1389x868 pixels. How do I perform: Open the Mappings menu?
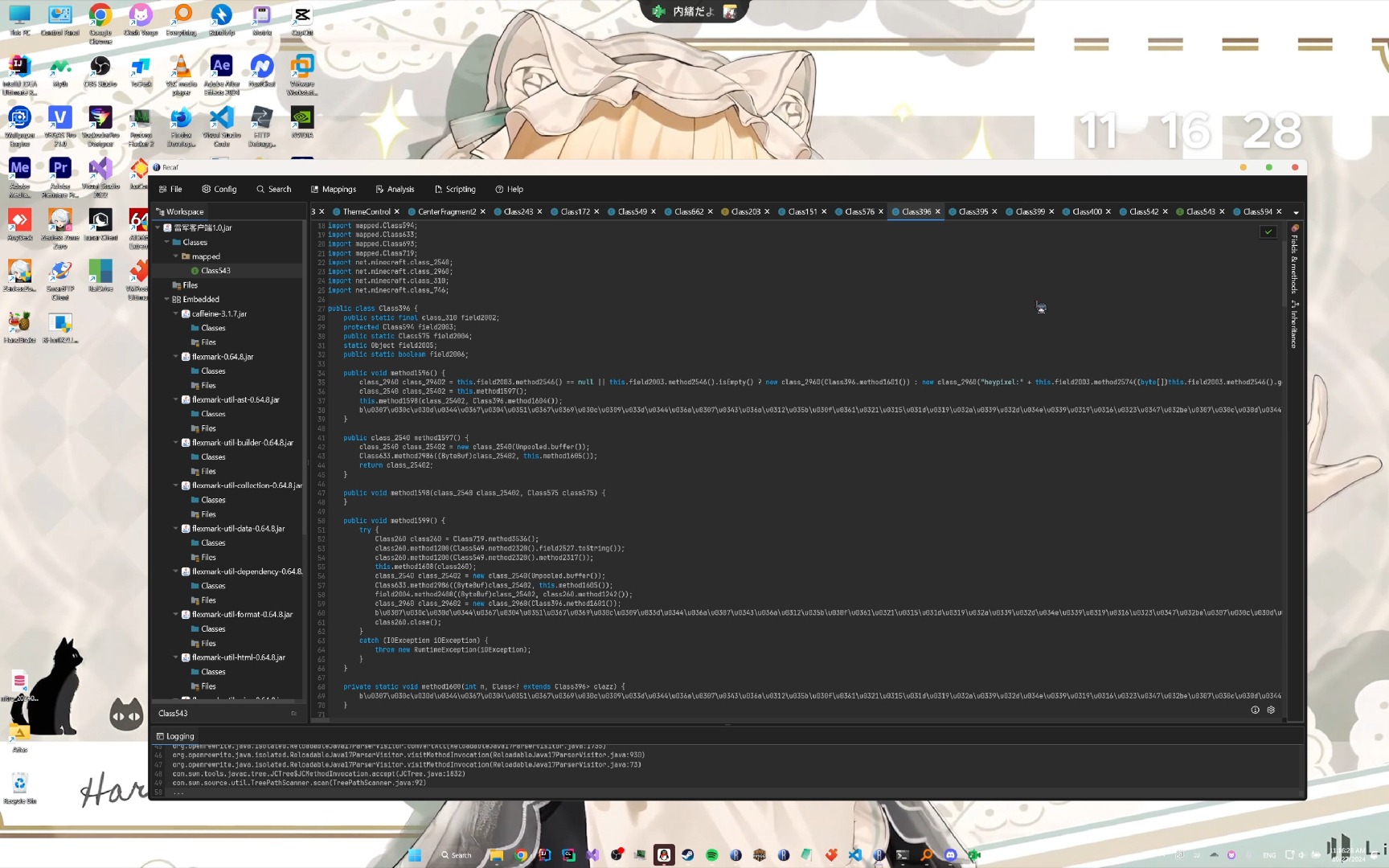pyautogui.click(x=334, y=189)
